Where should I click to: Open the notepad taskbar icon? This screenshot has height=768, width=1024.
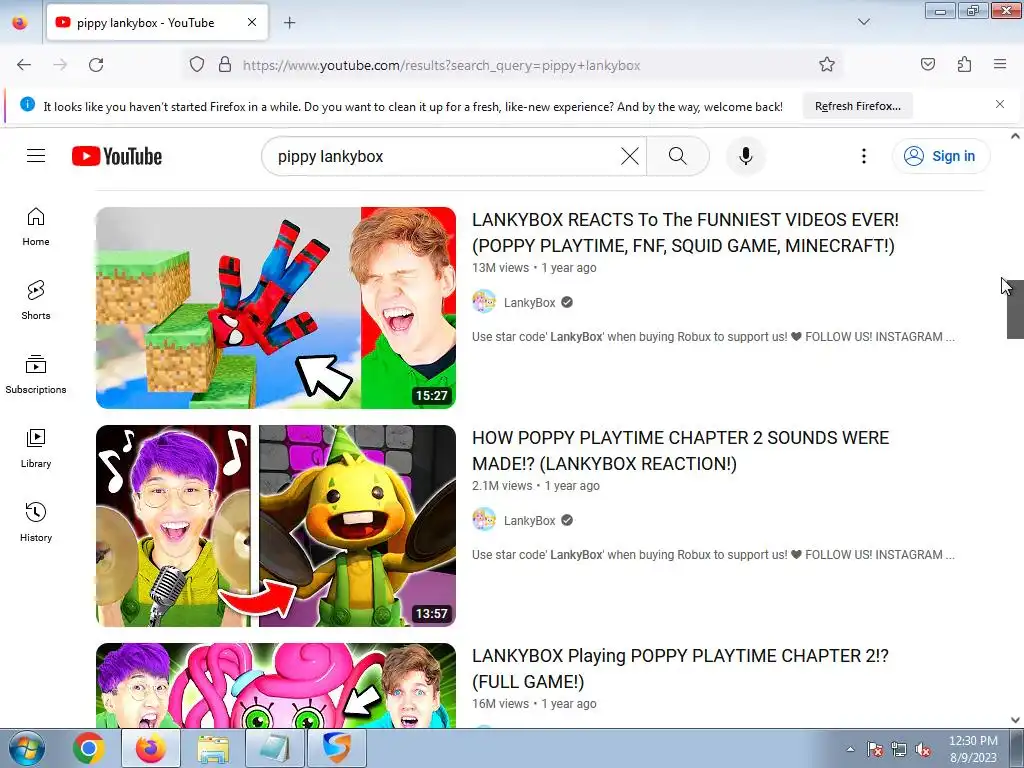(x=275, y=748)
